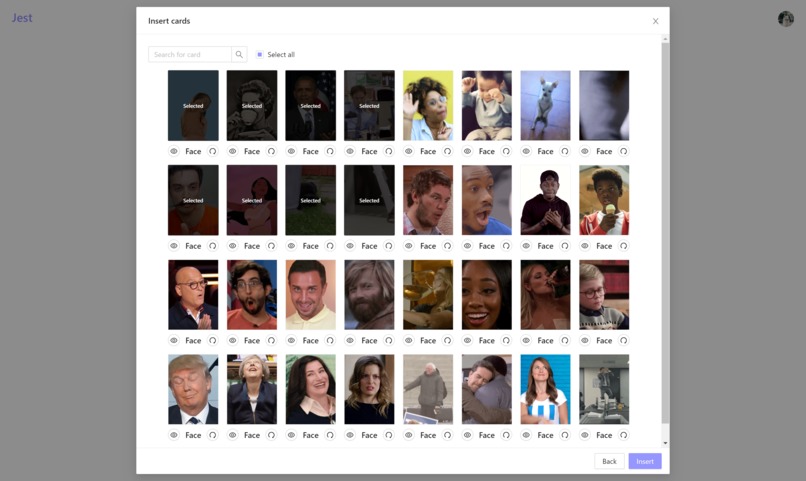Click circular arrow under plaid shirt man card

447,246
